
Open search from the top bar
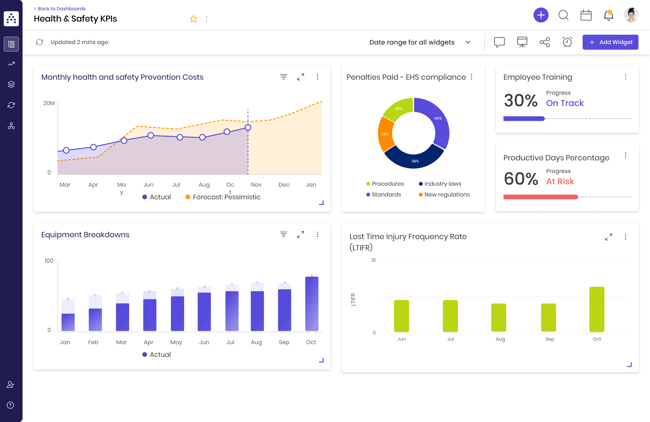[x=564, y=15]
